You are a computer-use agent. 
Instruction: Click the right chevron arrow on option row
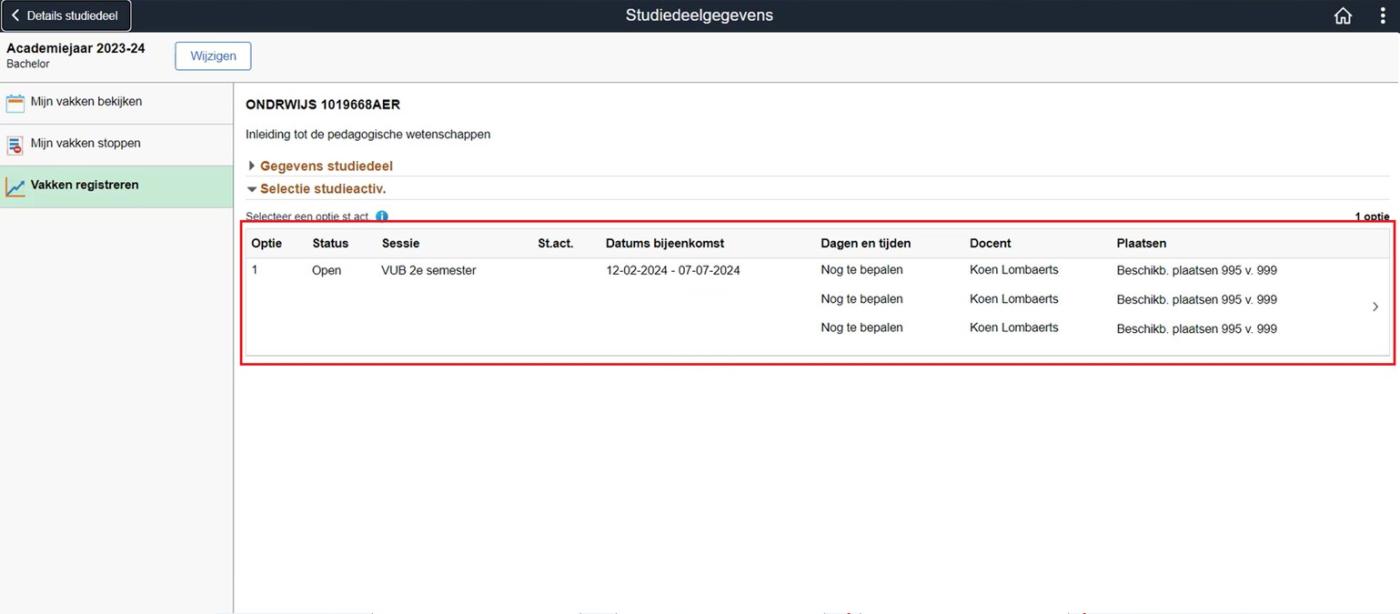click(x=1375, y=307)
